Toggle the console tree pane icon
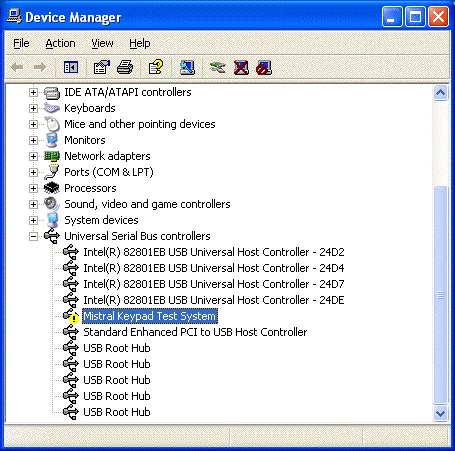This screenshot has width=455, height=451. (71, 68)
